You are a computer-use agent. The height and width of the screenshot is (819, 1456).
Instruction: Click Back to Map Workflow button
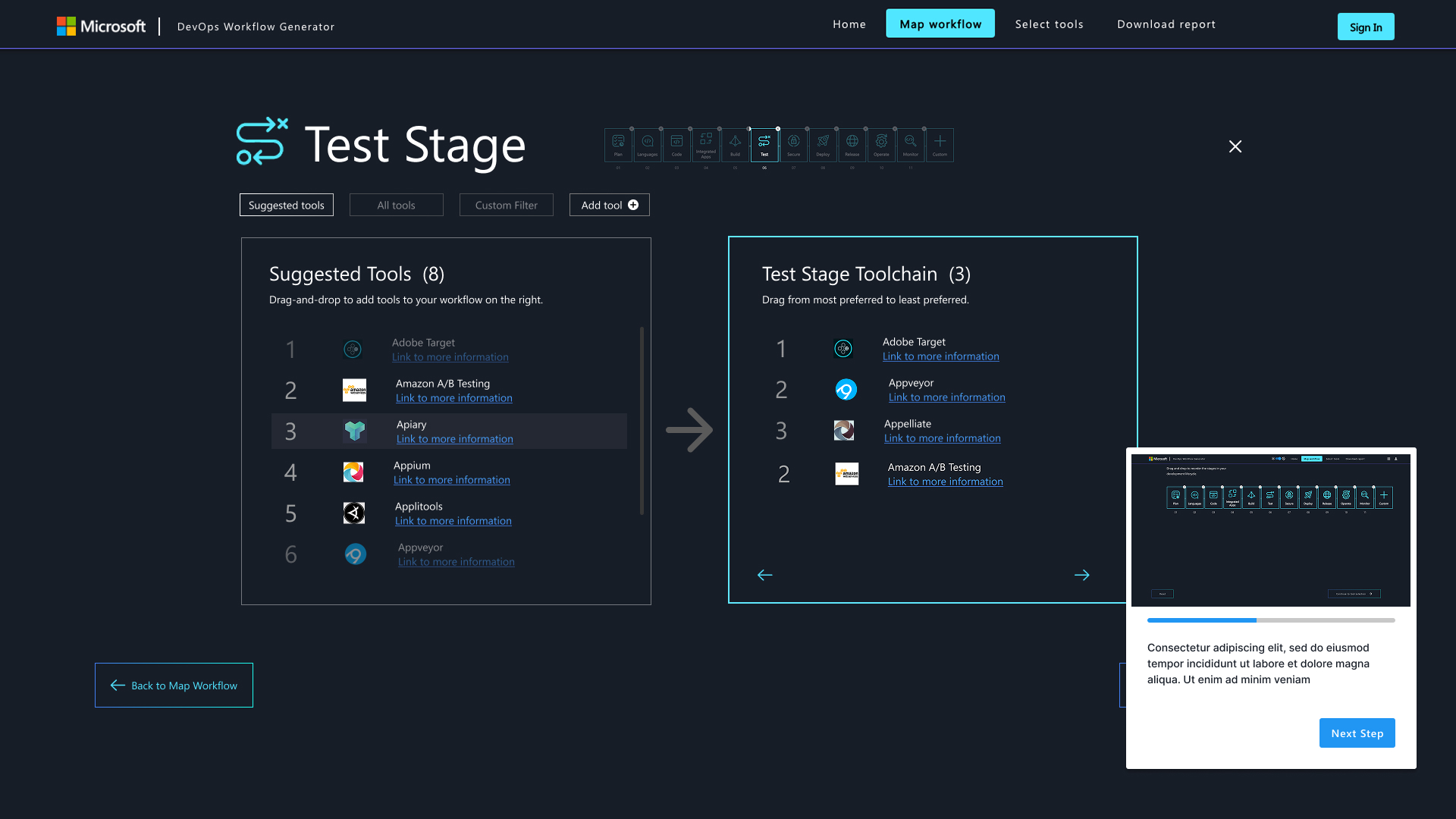click(174, 686)
